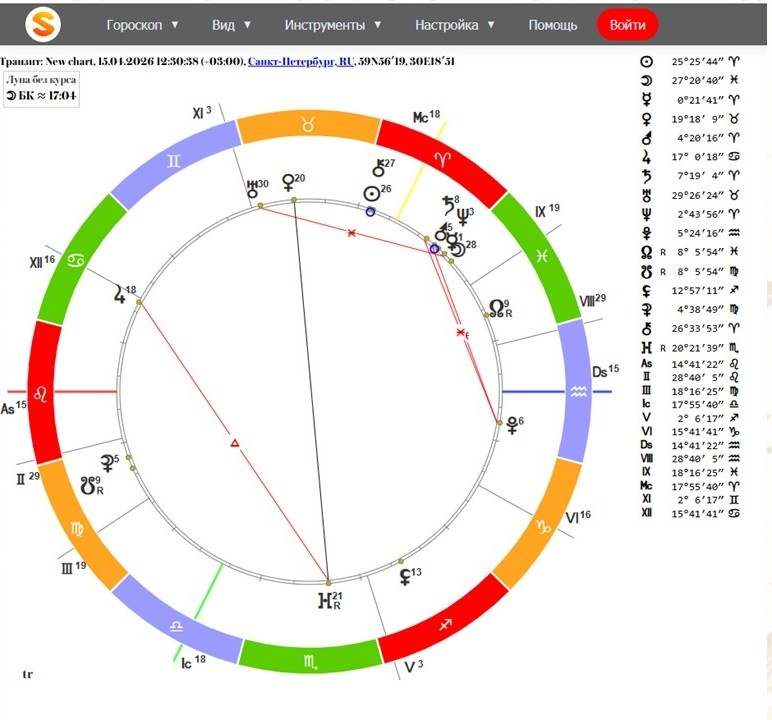Click the Jupiter–Proserpina trine aspect marker
This screenshot has width=772, height=720.
click(235, 443)
